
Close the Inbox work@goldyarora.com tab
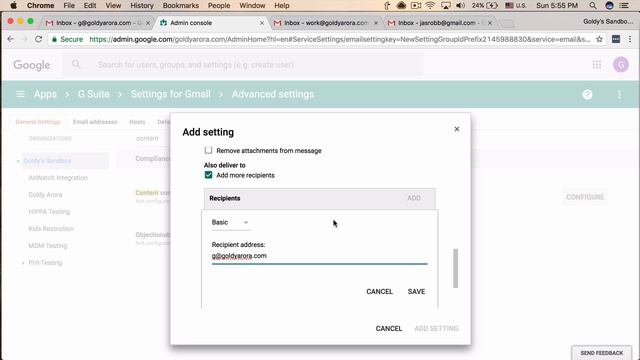(x=376, y=23)
